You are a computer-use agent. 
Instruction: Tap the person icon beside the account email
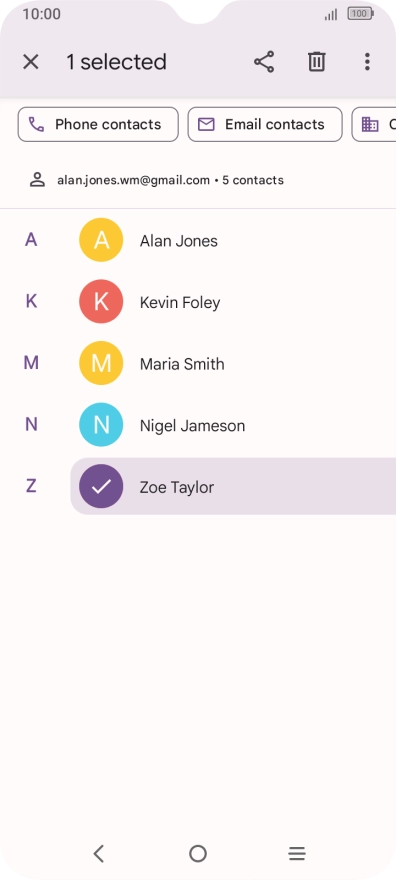click(37, 180)
